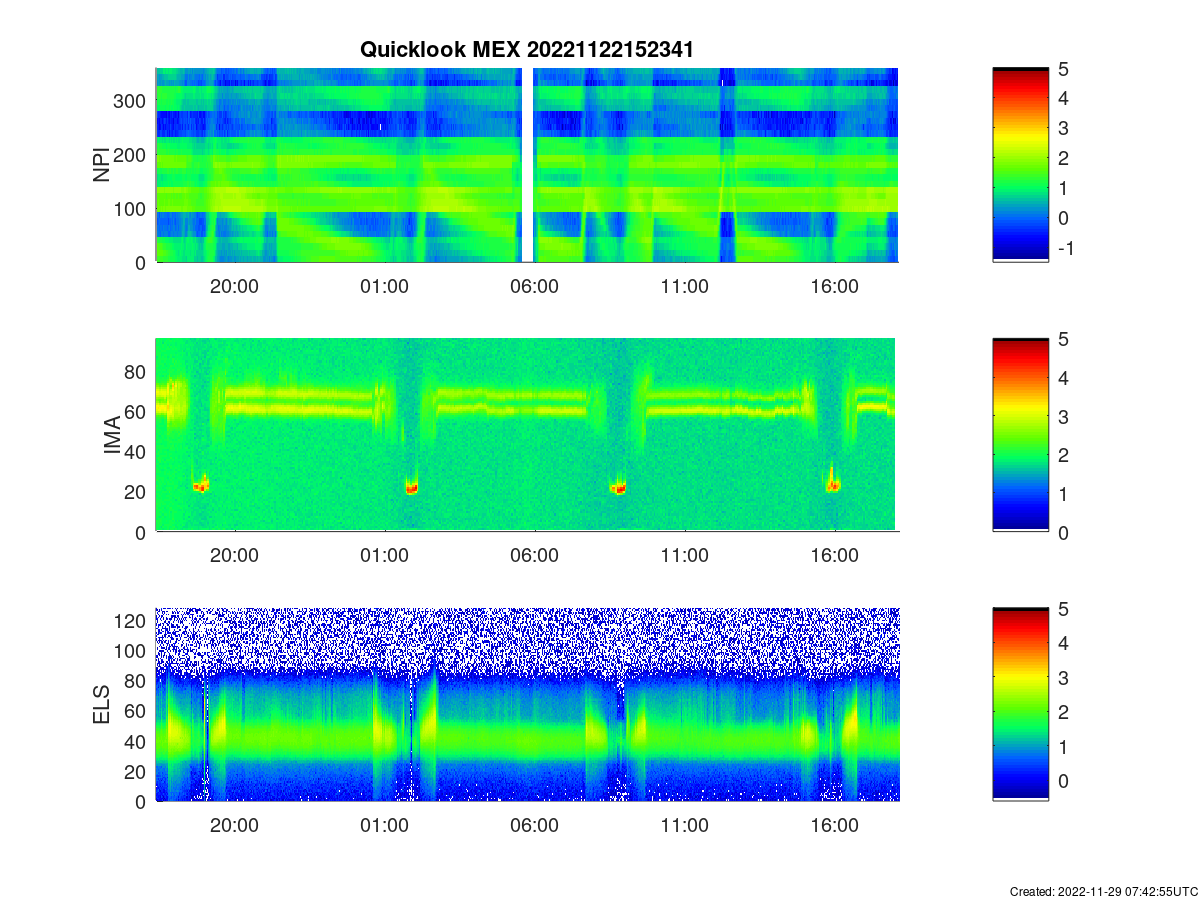This screenshot has width=1200, height=900.
Task: Click the ELS spectrogram plot area
Action: 526,704
